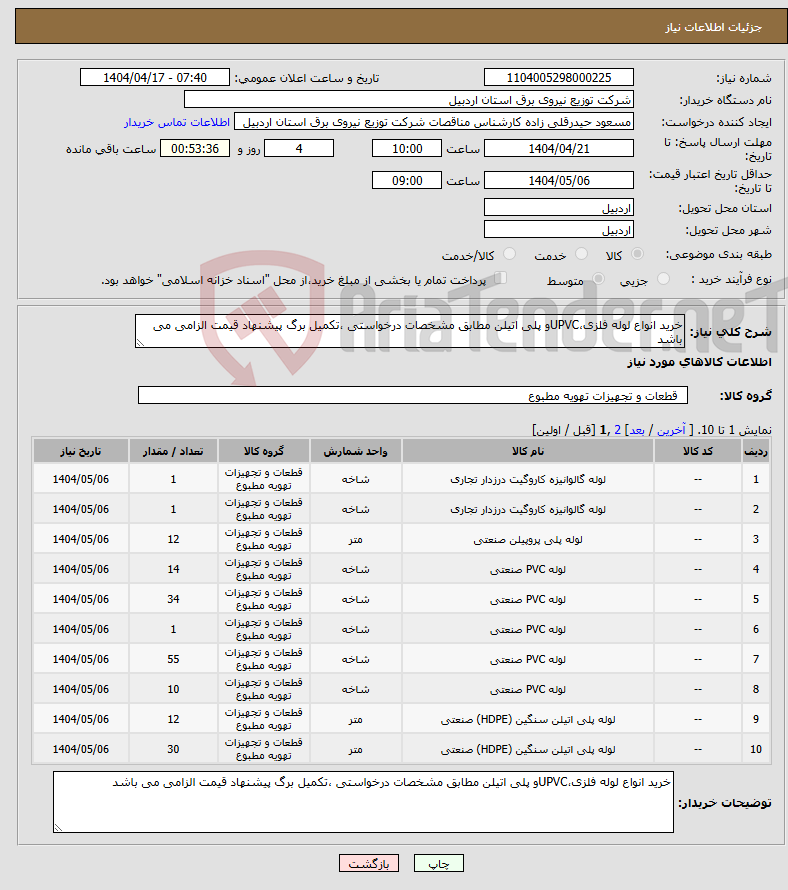This screenshot has height=890, width=788.
Task: Select the جزیی purchase type radio
Action: pyautogui.click(x=663, y=279)
